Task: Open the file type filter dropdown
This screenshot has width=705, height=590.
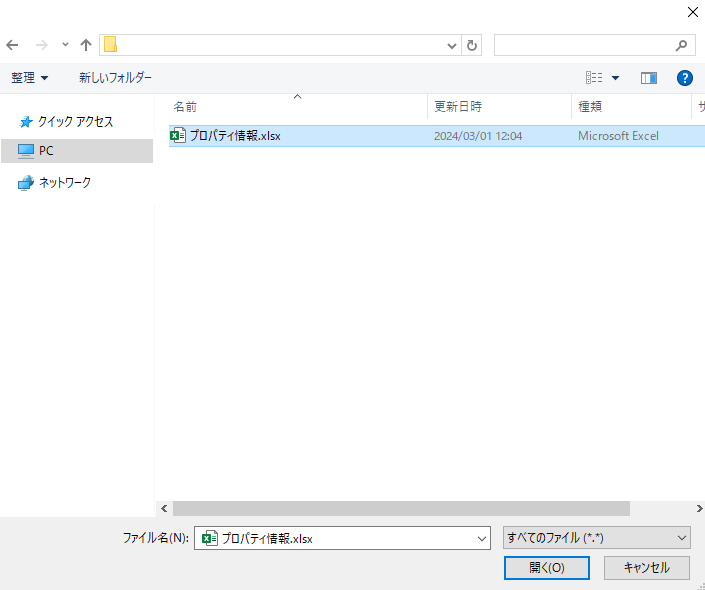Action: pyautogui.click(x=596, y=538)
